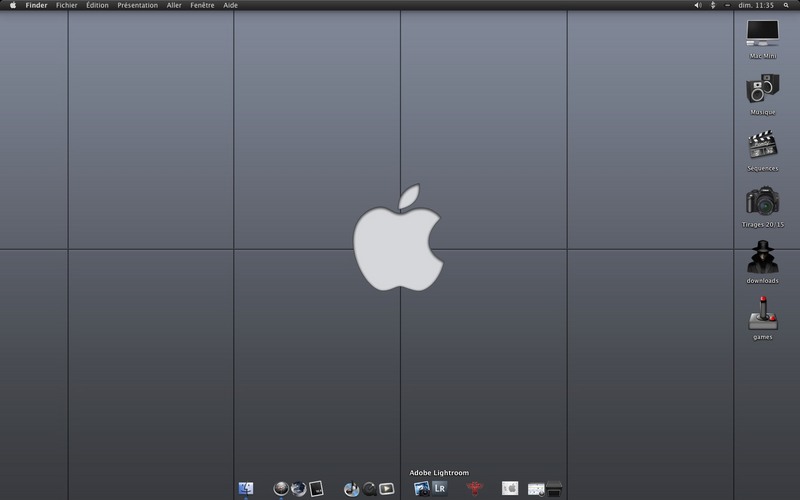
Task: Open the Apple menu
Action: point(13,5)
